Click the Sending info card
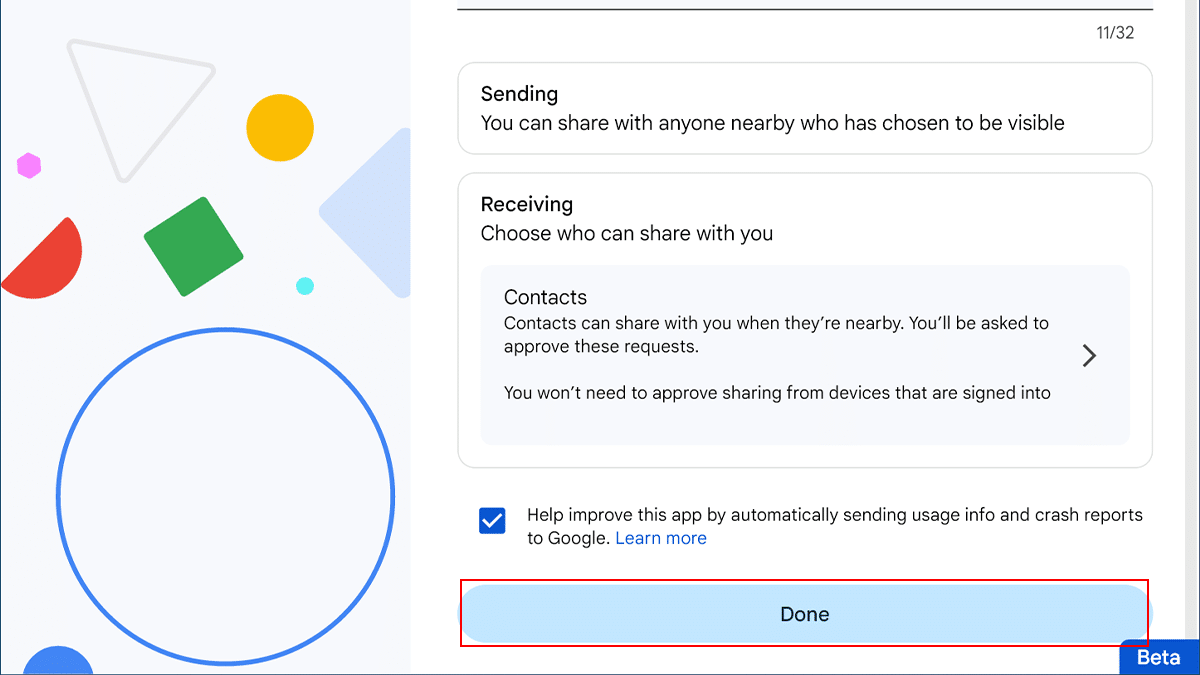1200x675 pixels. point(805,109)
